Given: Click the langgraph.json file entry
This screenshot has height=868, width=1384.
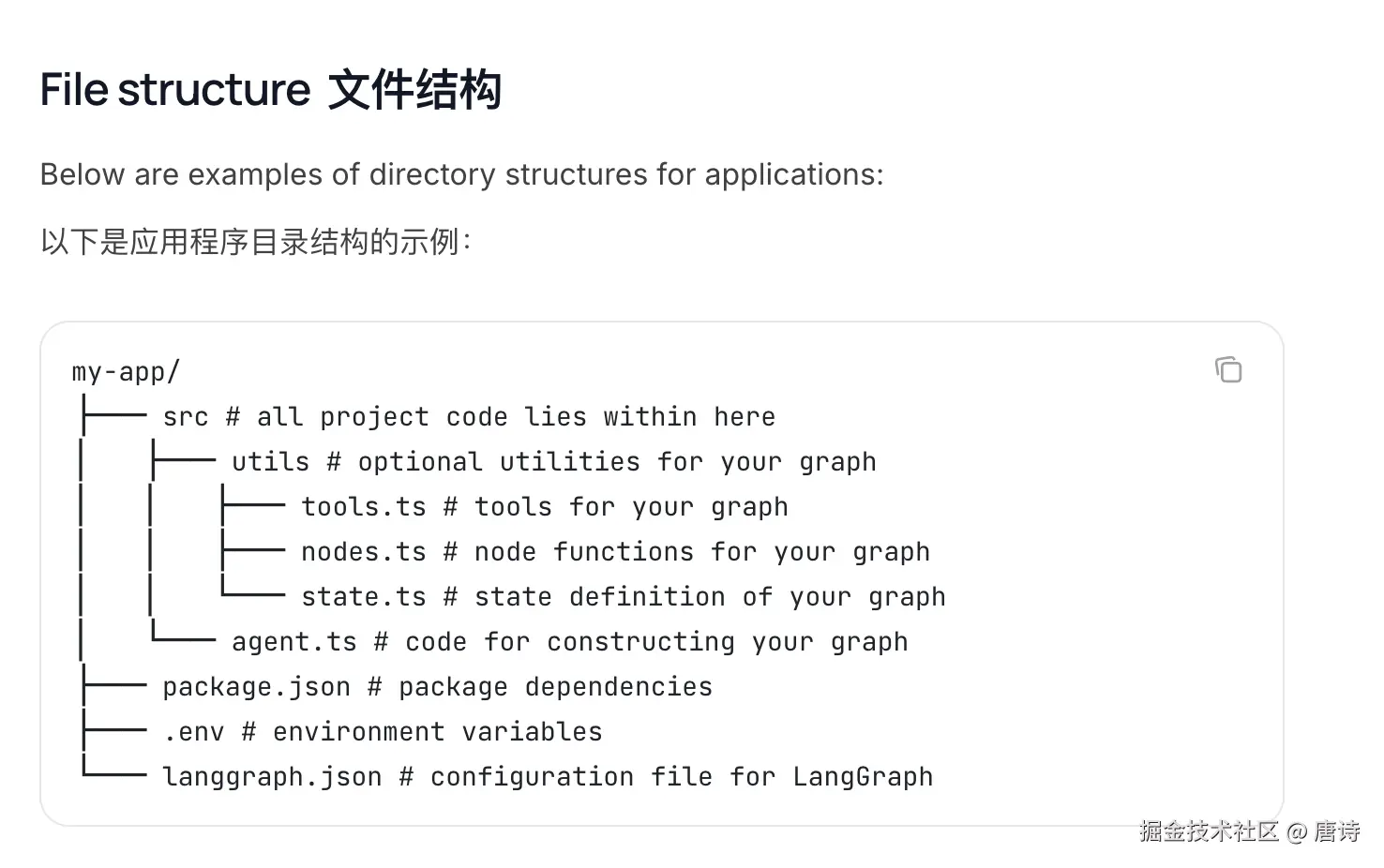Looking at the screenshot, I should point(272,777).
